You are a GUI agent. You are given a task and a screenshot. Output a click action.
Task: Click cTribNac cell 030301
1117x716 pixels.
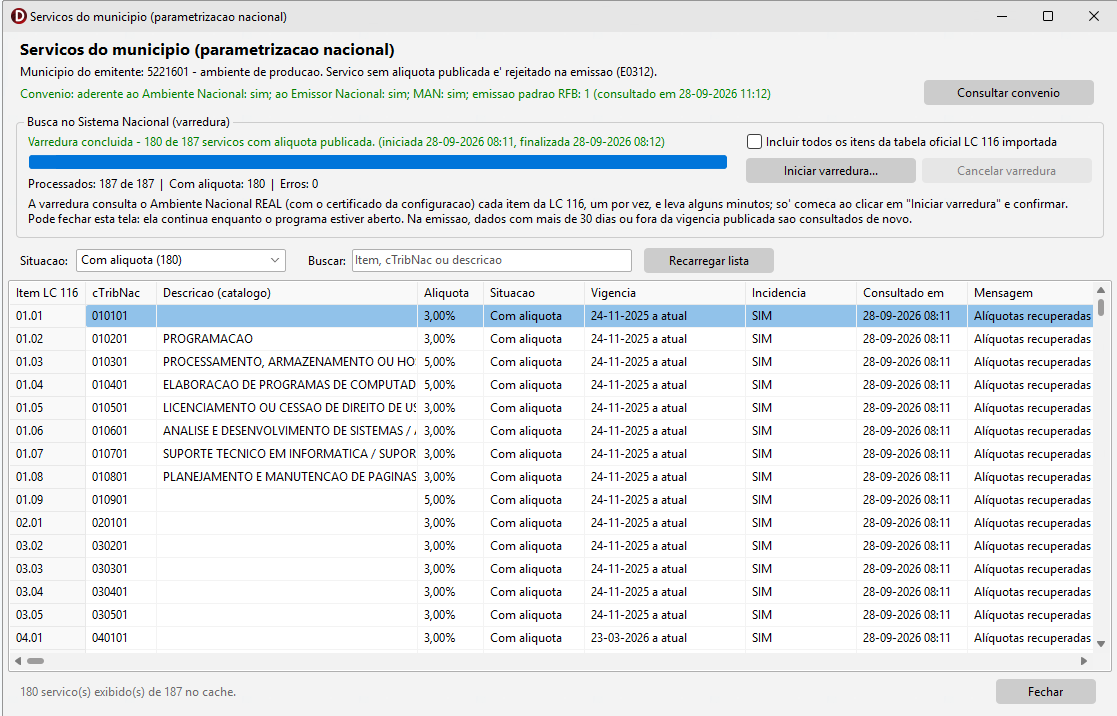click(121, 569)
